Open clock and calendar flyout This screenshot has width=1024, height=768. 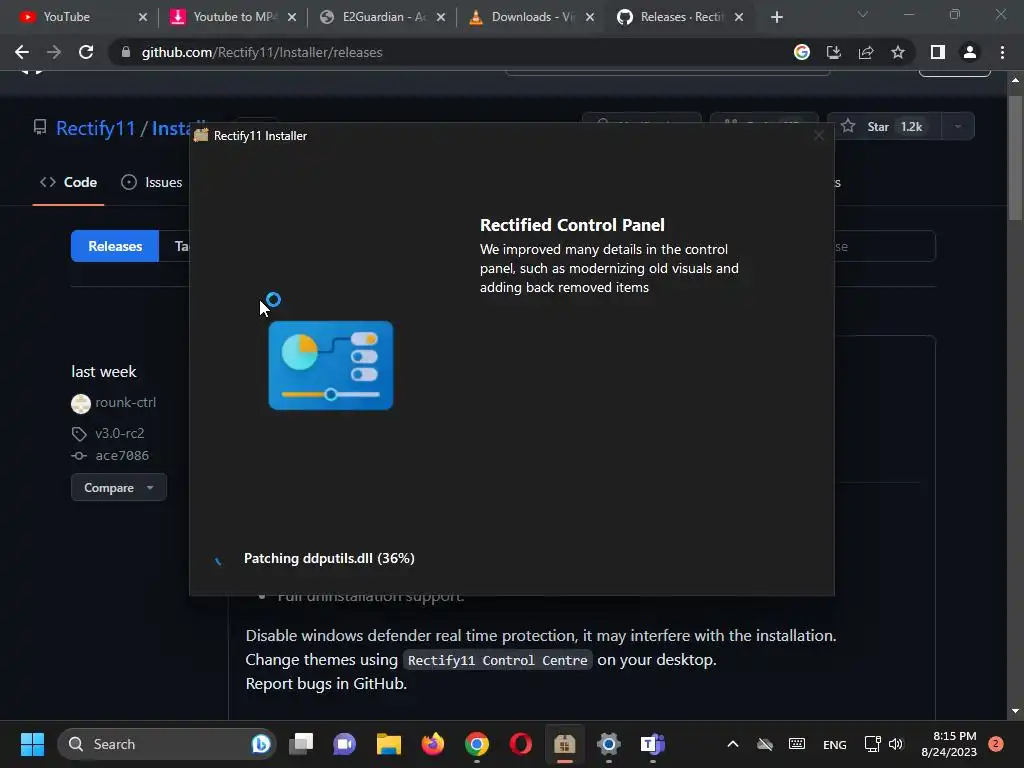click(x=949, y=744)
